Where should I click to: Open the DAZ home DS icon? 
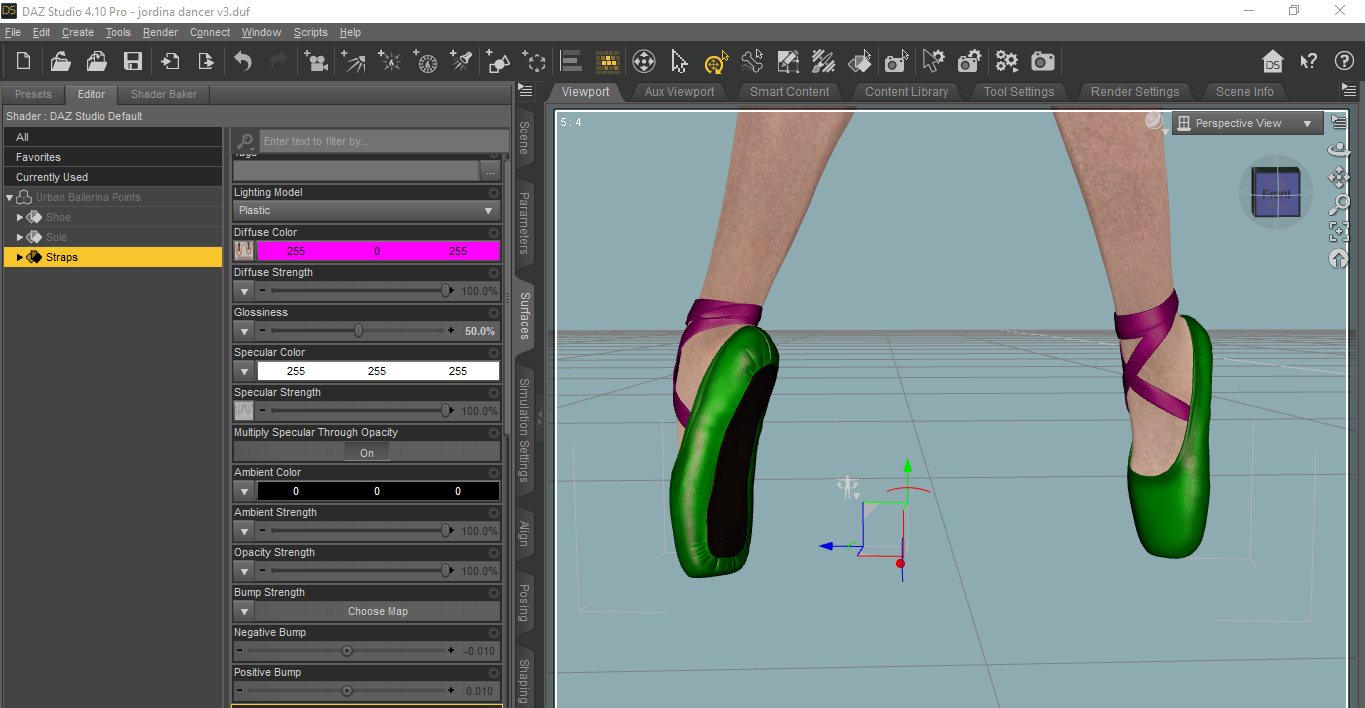point(1272,61)
